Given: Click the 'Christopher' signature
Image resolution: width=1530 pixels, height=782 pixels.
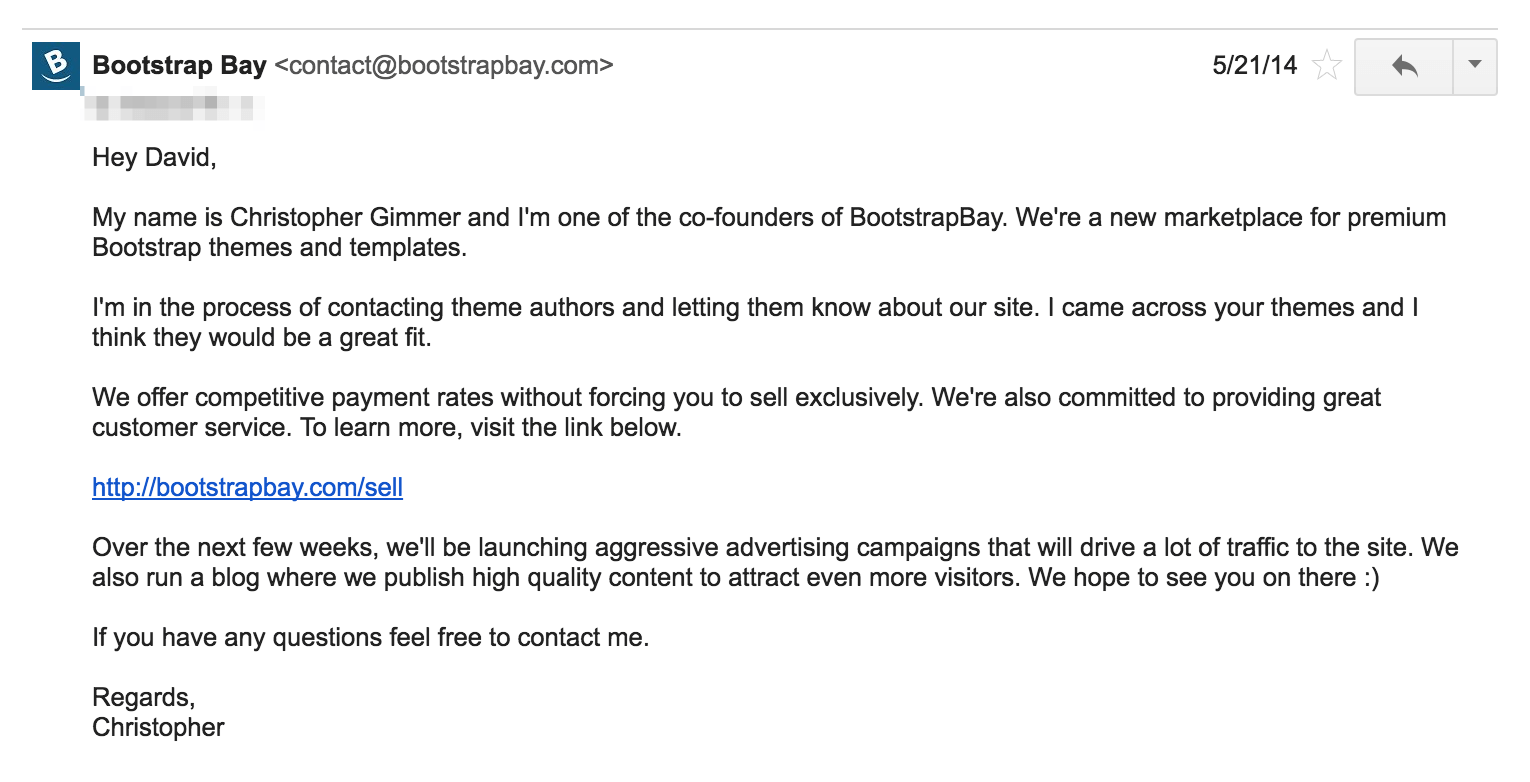Looking at the screenshot, I should 158,727.
